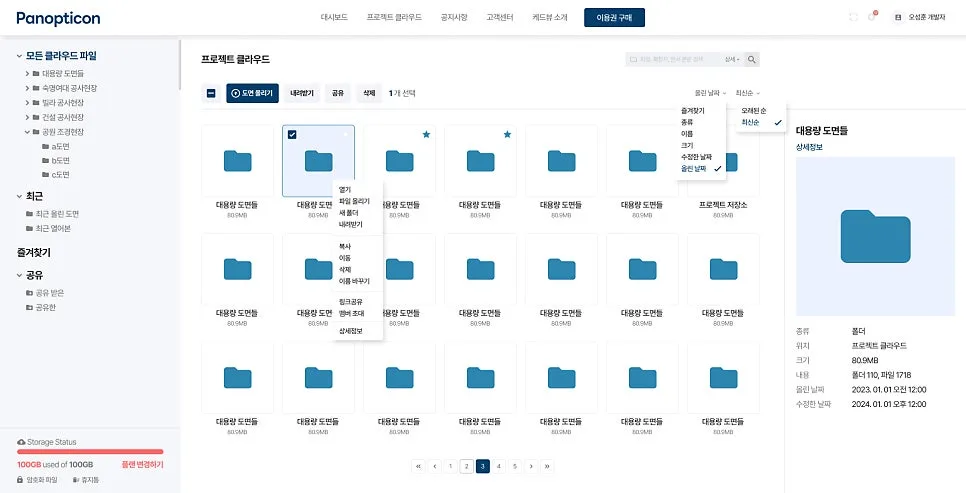
Task: Click the refresh icon in header
Action: click(853, 17)
